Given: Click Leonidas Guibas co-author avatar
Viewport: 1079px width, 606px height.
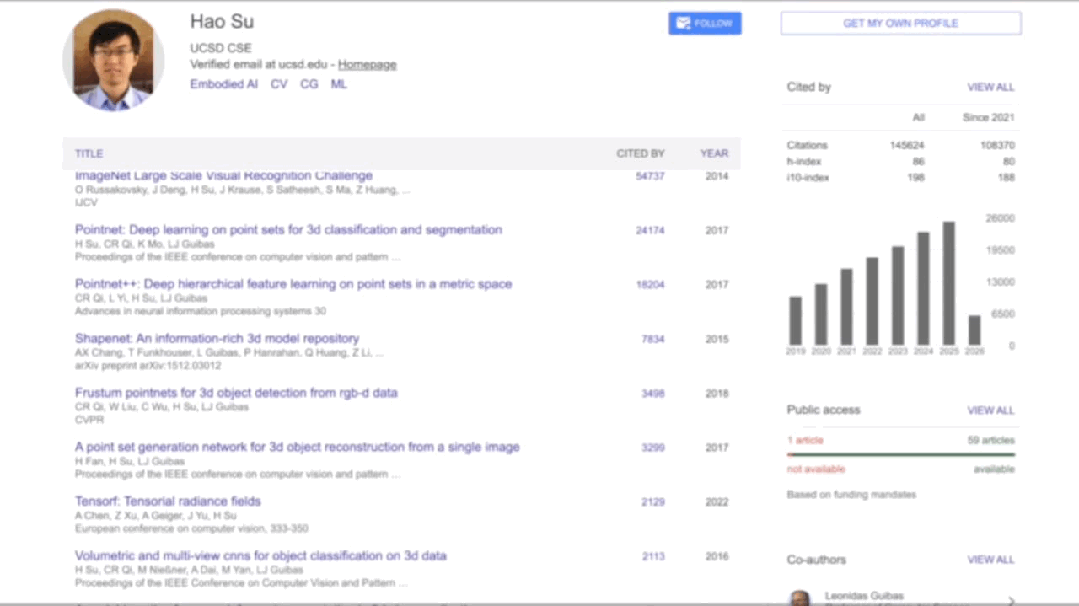Looking at the screenshot, I should click(x=799, y=599).
